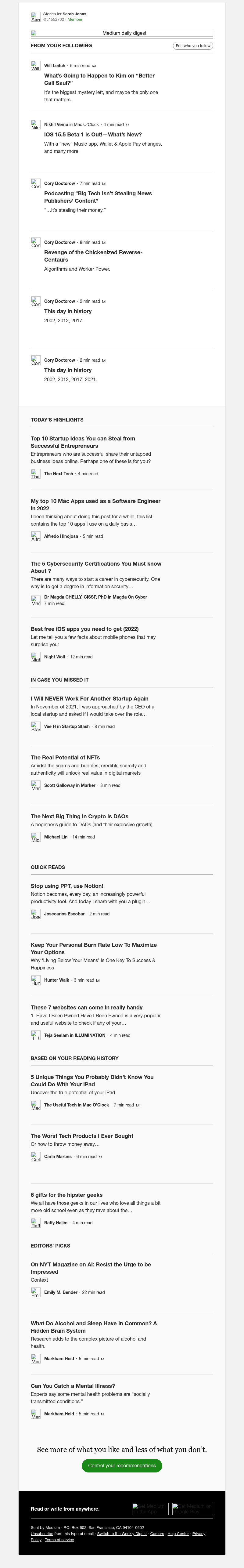
Task: Click Nikhil Vemu's author avatar
Action: (x=35, y=125)
